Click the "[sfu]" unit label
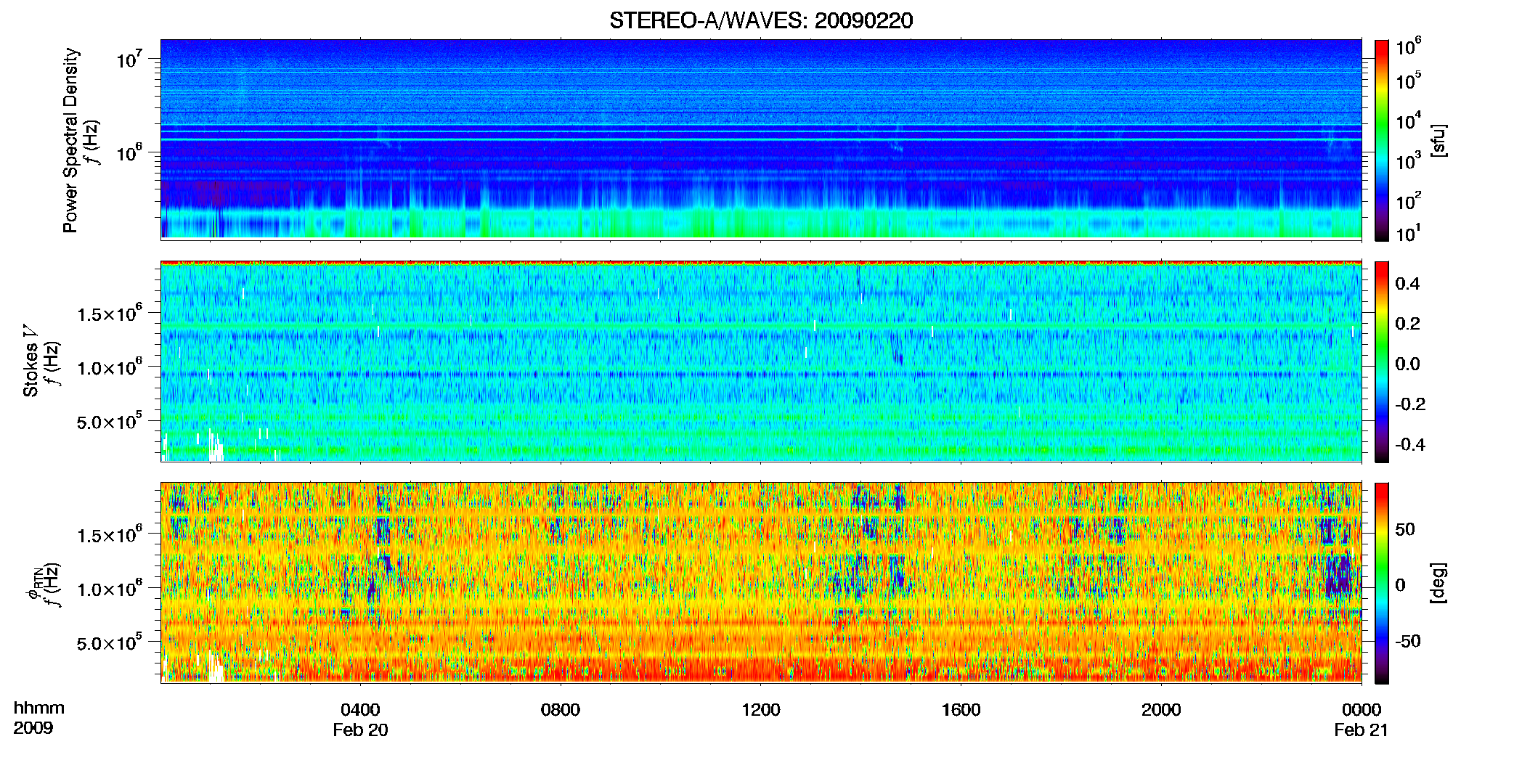 coord(1438,140)
